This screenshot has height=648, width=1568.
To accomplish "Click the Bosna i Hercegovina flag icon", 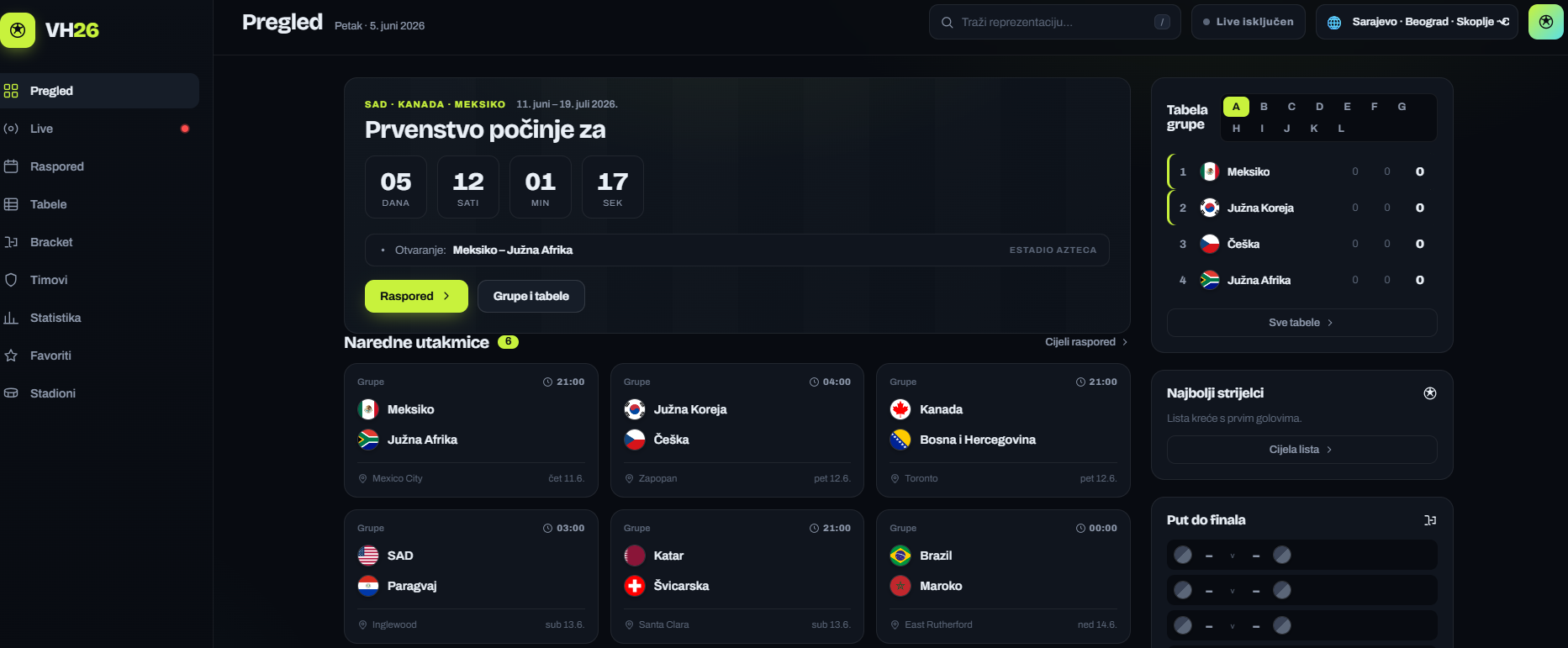I will point(900,440).
